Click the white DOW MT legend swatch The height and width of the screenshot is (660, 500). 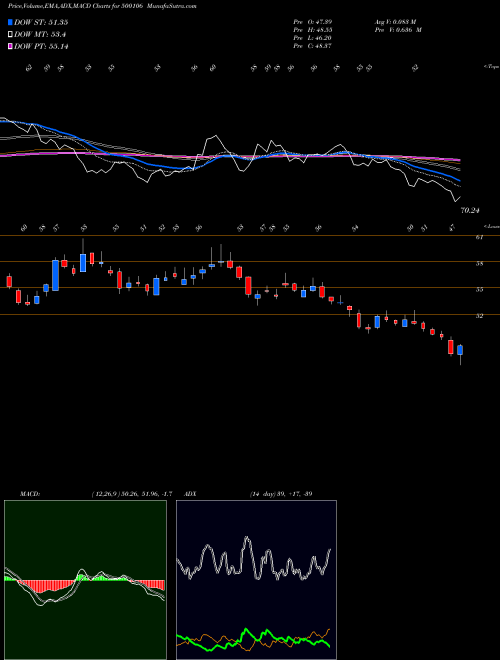10,35
